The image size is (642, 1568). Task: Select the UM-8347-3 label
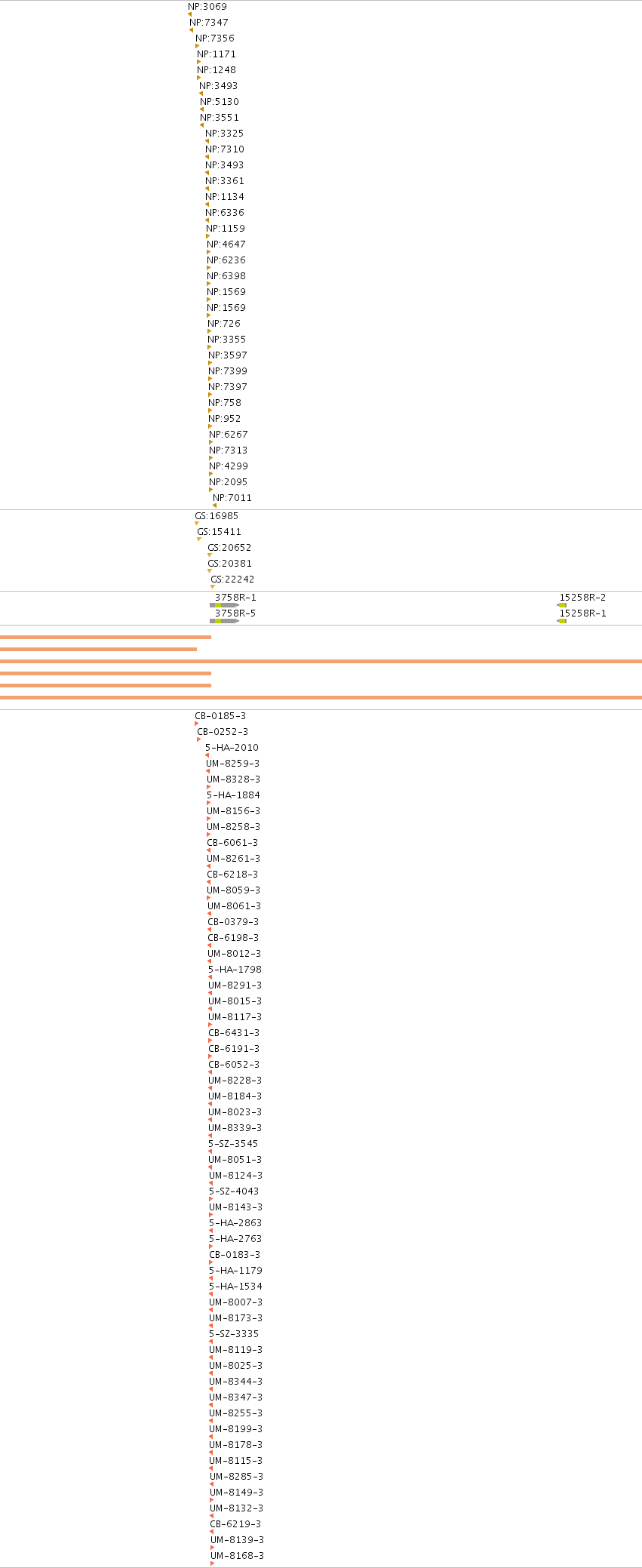[x=236, y=1397]
